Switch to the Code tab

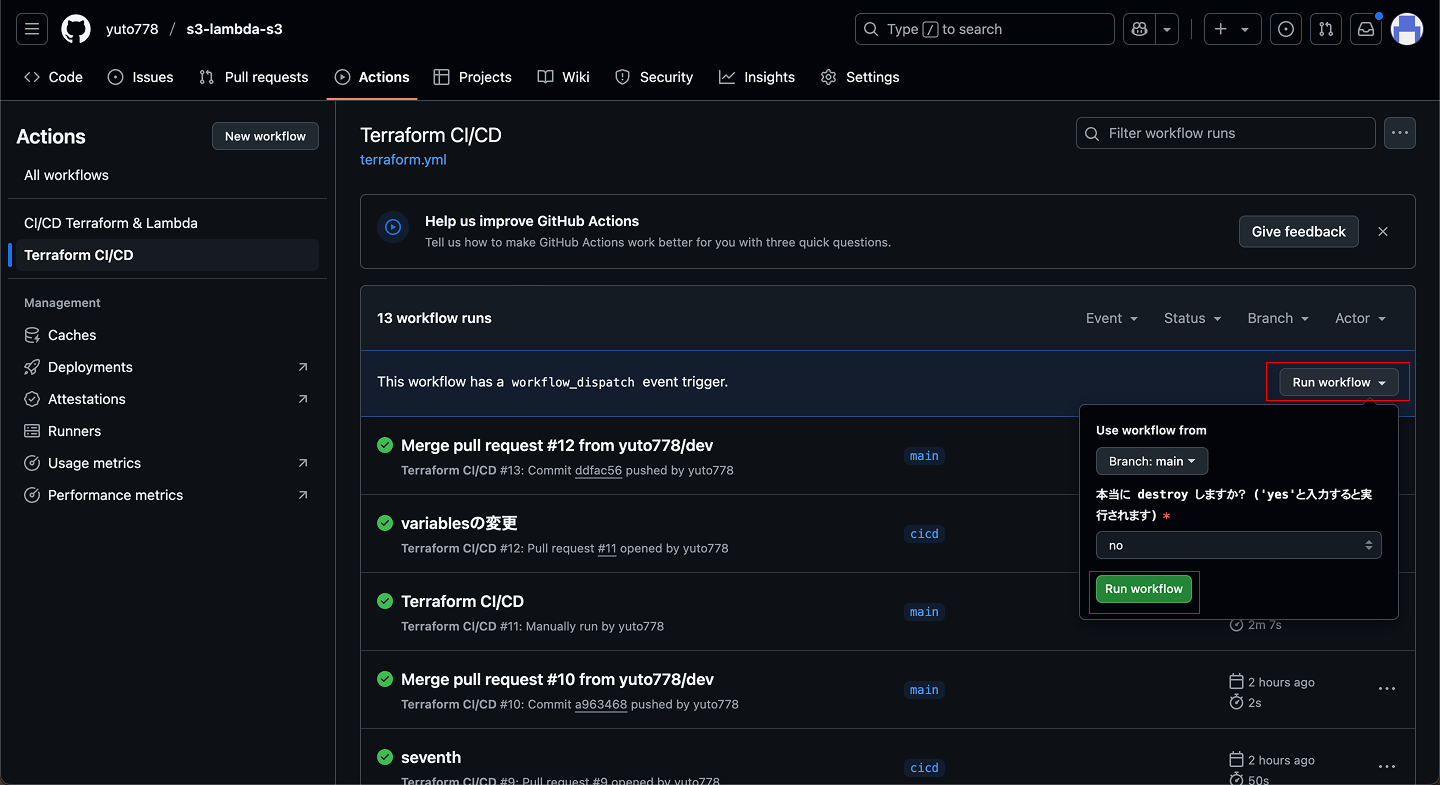point(53,77)
